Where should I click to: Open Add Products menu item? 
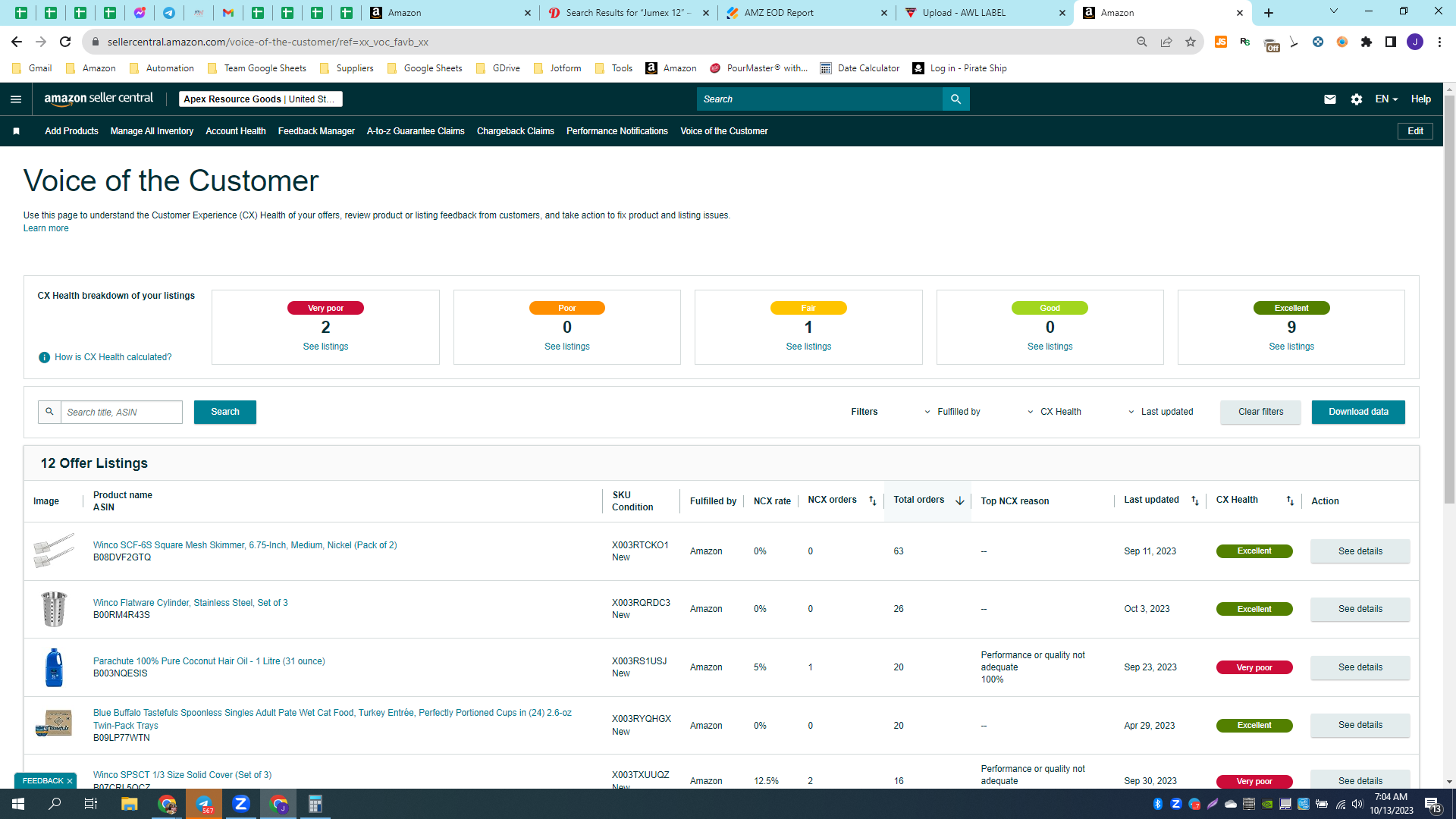click(x=71, y=131)
